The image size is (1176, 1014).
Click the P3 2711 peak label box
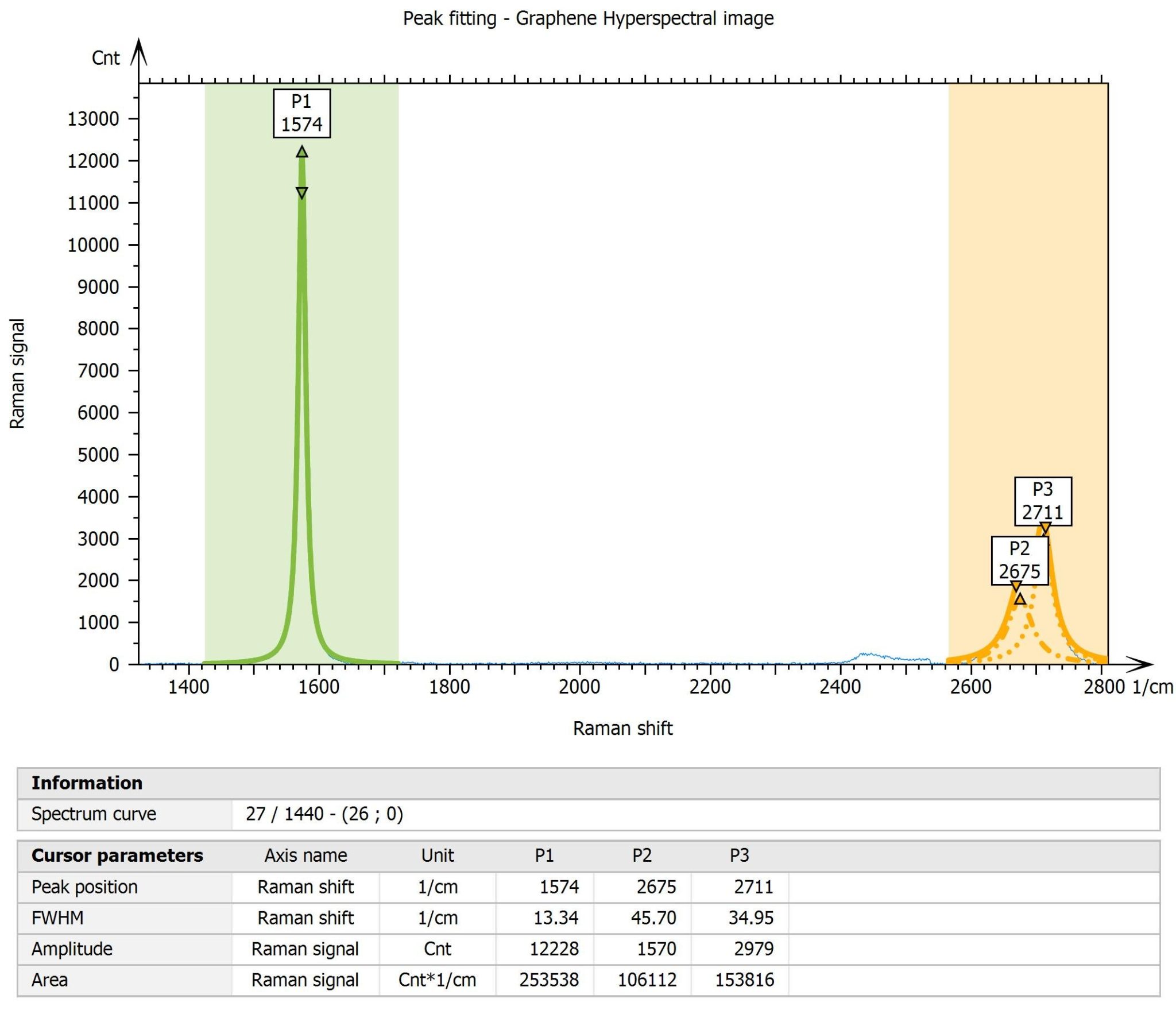tap(1042, 501)
